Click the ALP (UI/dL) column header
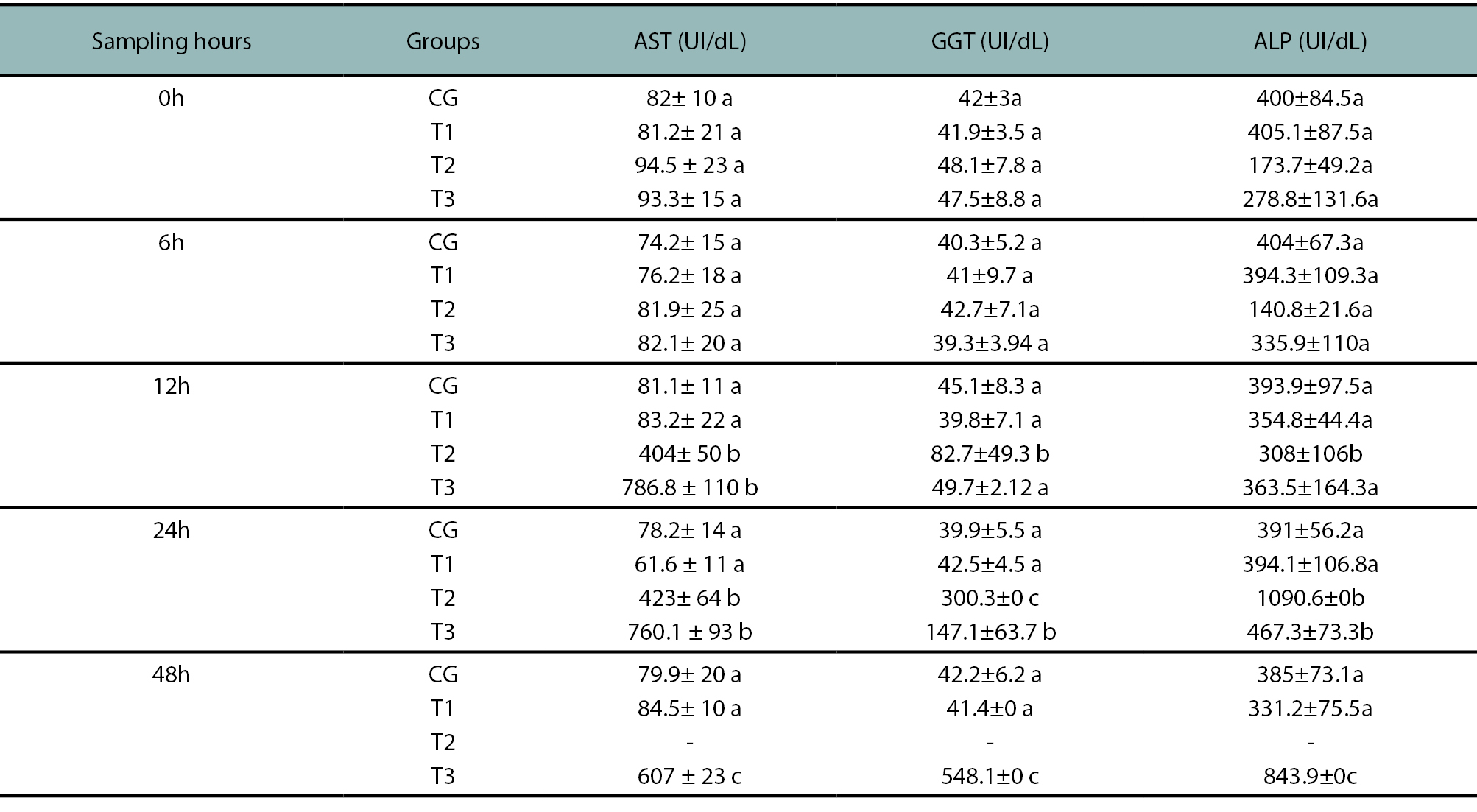 [x=1310, y=41]
